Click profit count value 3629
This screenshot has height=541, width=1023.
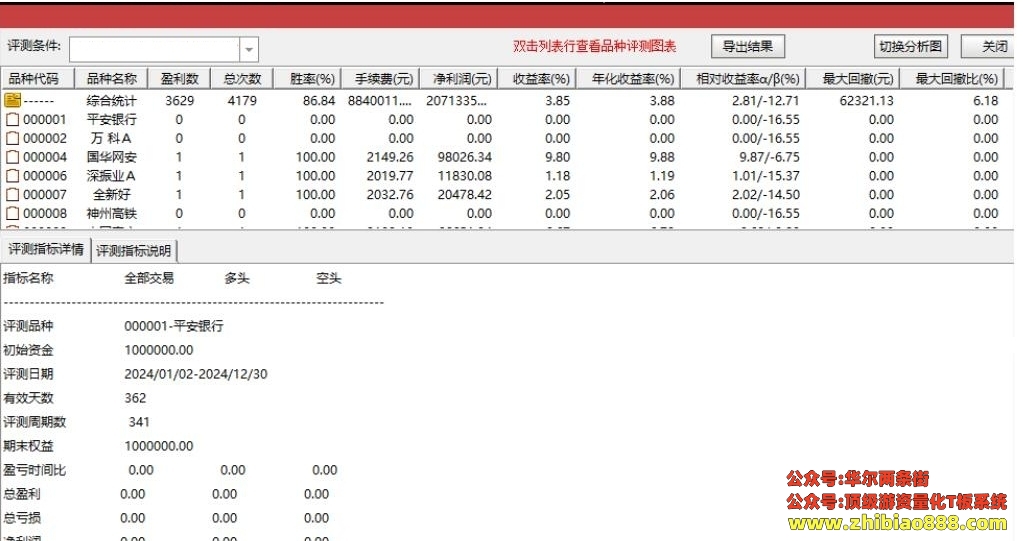179,100
